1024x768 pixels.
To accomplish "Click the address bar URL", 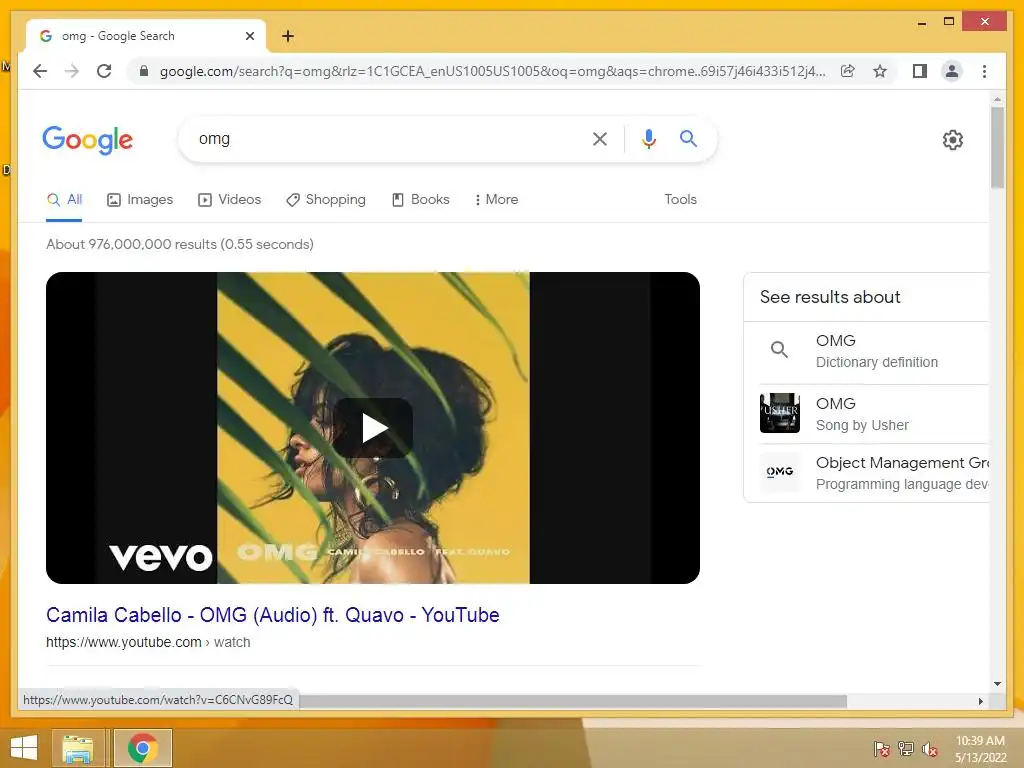I will 492,71.
